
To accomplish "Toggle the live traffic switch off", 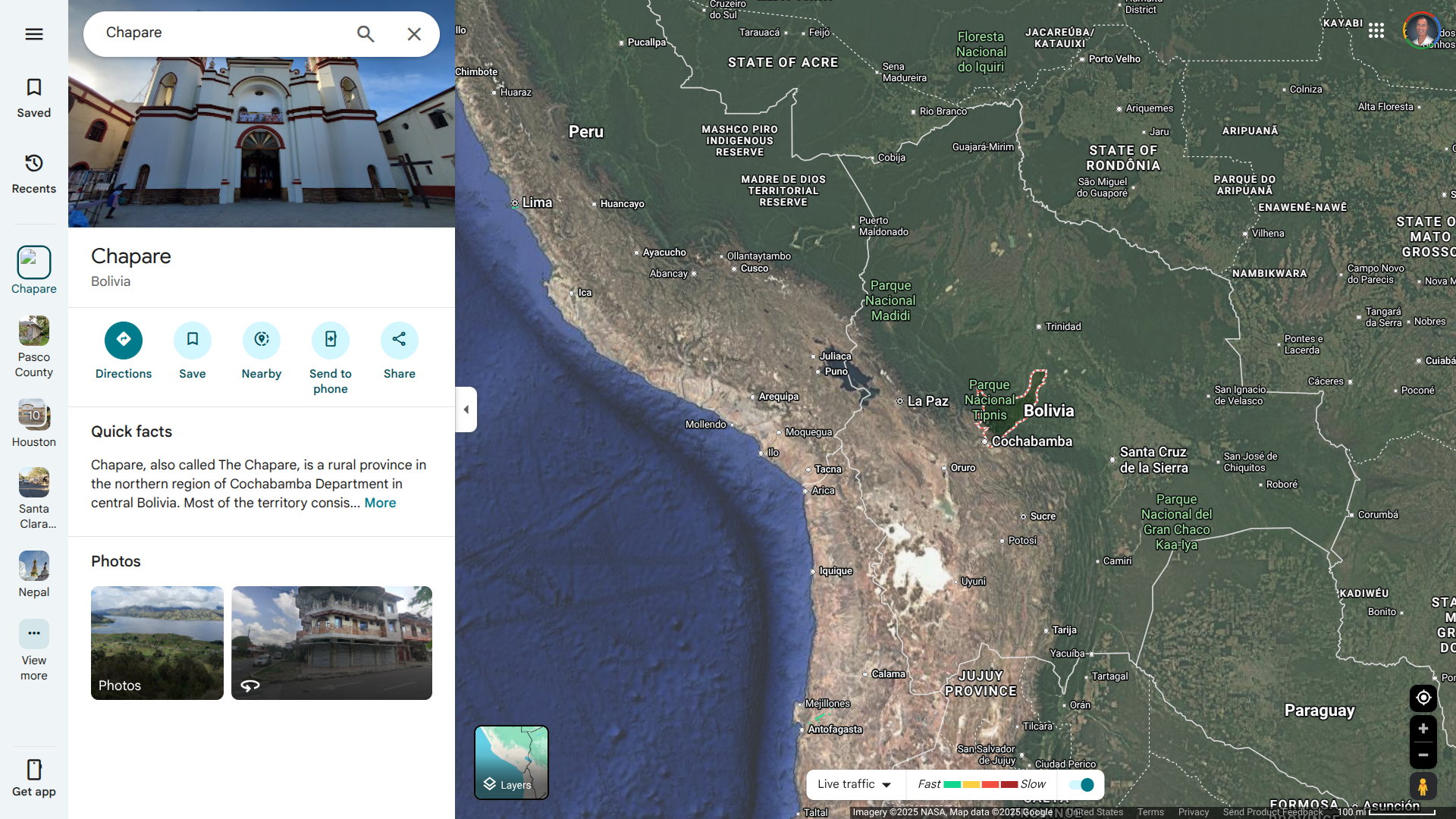I will (x=1081, y=785).
